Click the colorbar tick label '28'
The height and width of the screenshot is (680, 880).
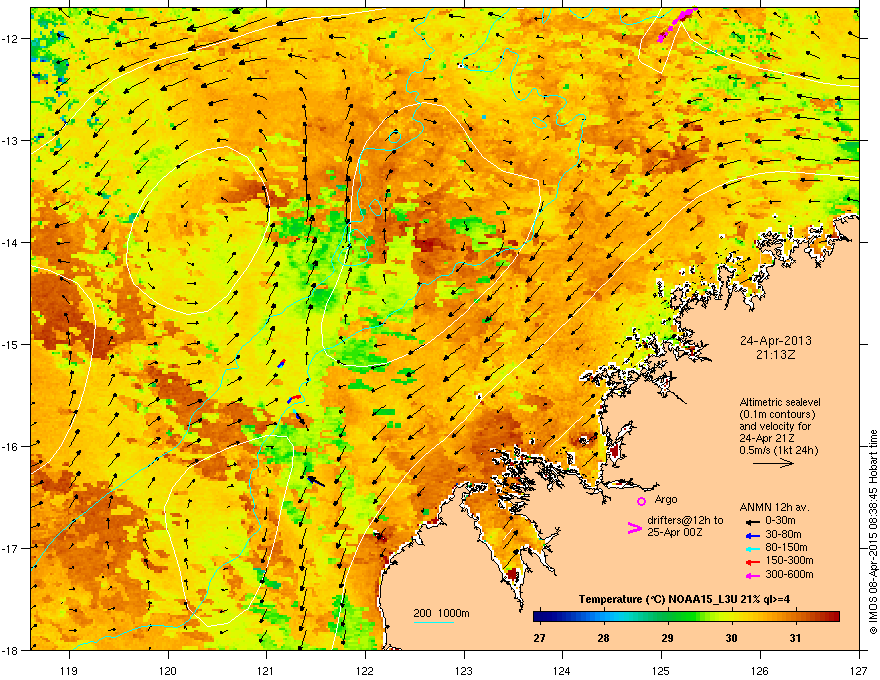(x=603, y=638)
